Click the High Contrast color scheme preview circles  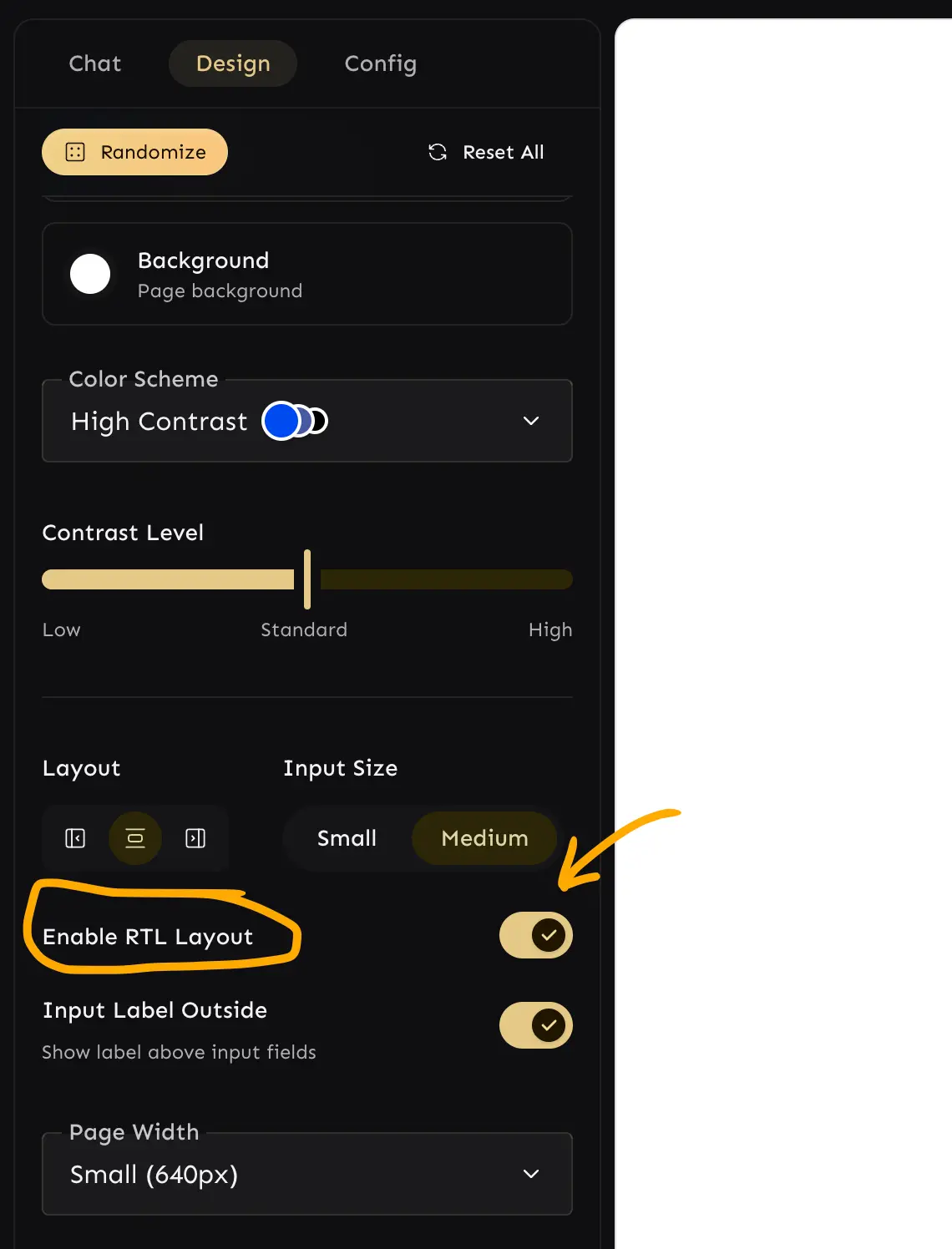[x=295, y=421]
